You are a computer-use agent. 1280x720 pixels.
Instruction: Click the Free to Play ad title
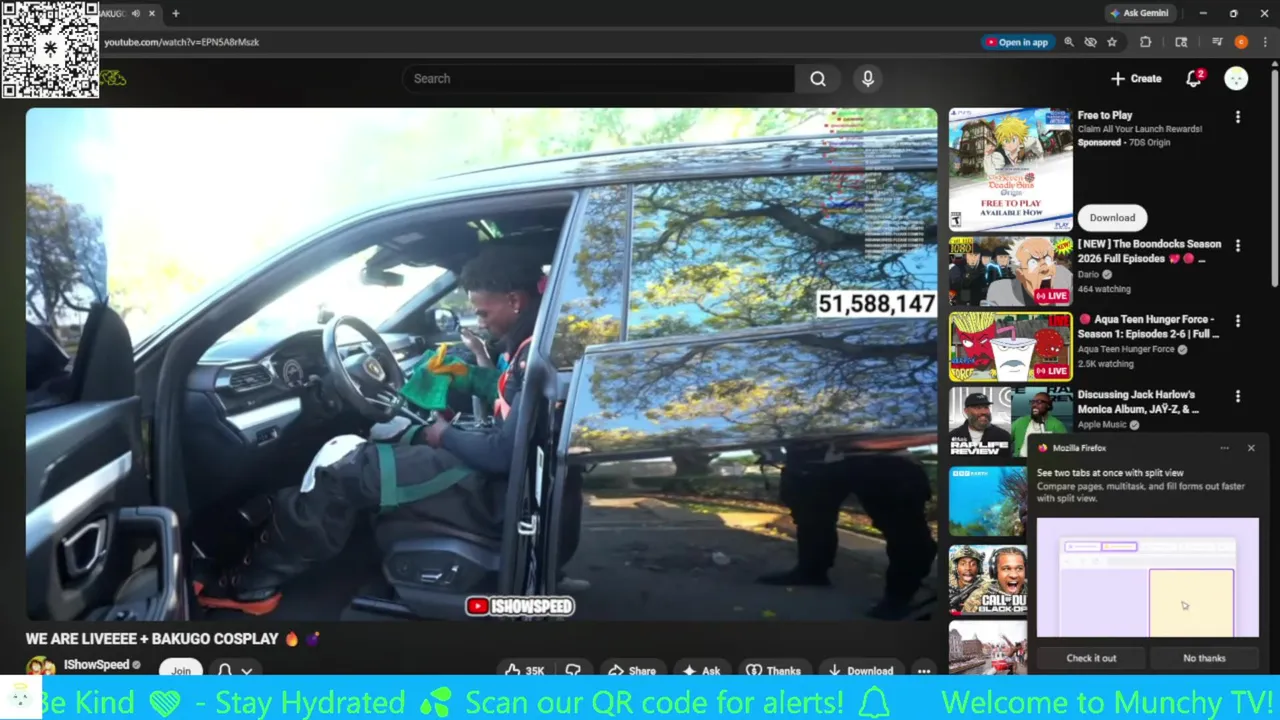point(1105,115)
